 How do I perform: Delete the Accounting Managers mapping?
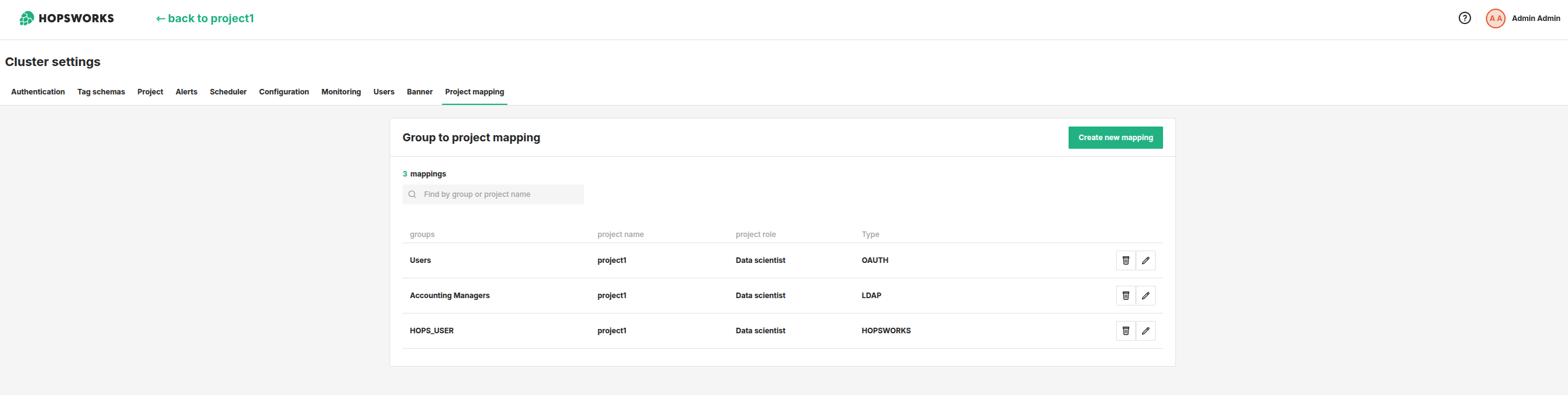tap(1125, 296)
